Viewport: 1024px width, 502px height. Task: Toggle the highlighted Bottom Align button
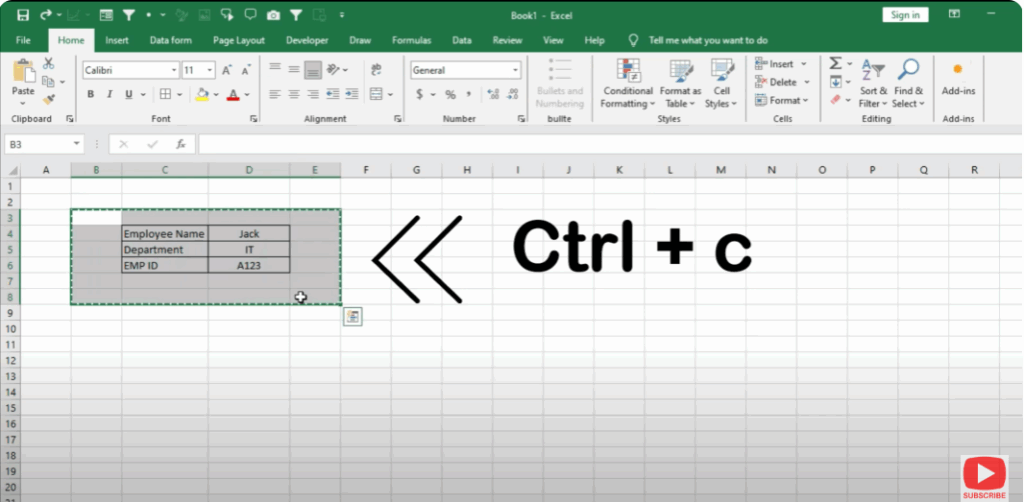(313, 69)
